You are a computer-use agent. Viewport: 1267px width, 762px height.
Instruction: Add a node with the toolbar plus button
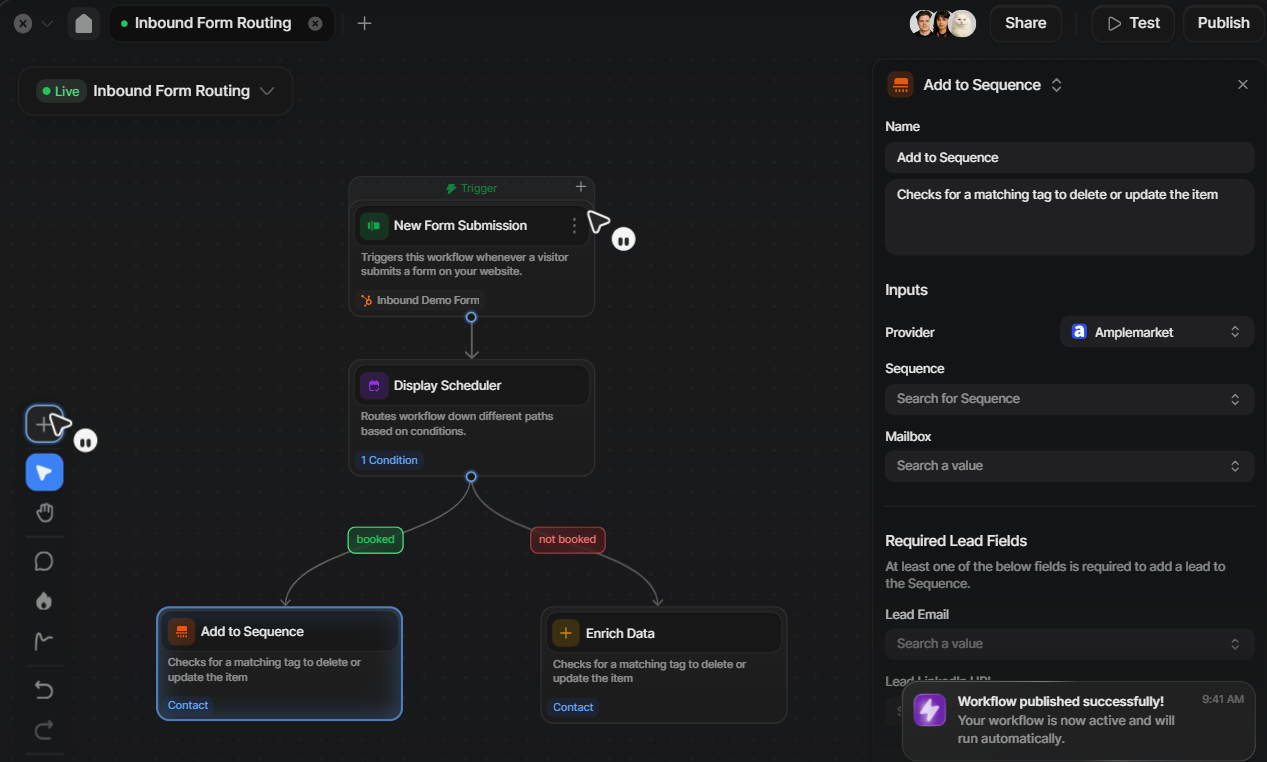click(44, 425)
